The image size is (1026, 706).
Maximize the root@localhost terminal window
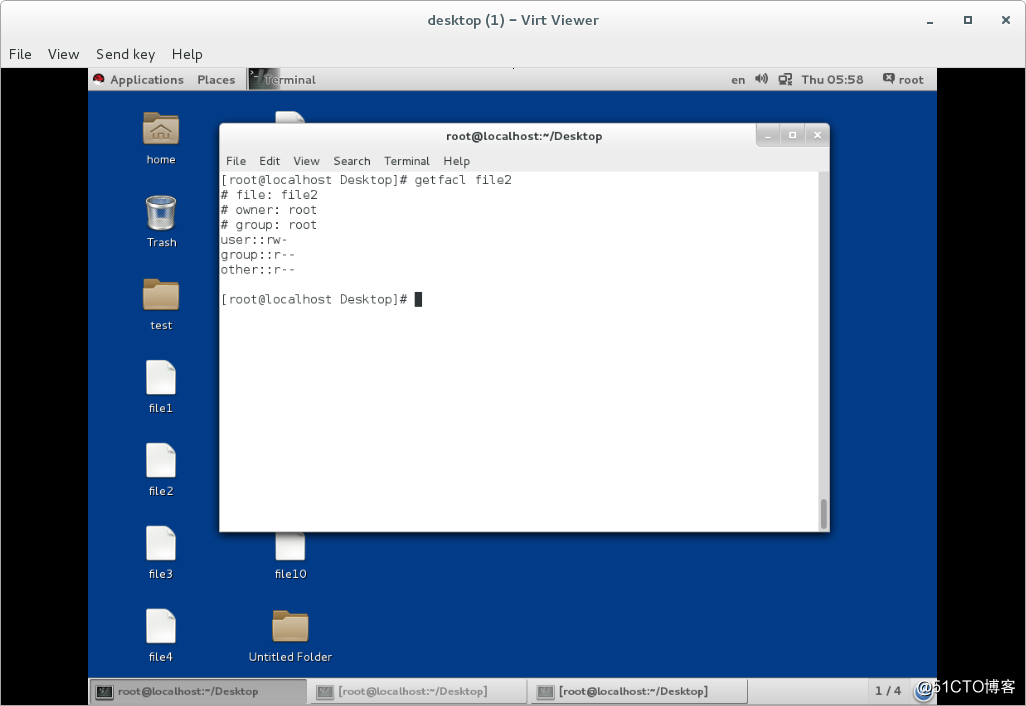tap(792, 135)
